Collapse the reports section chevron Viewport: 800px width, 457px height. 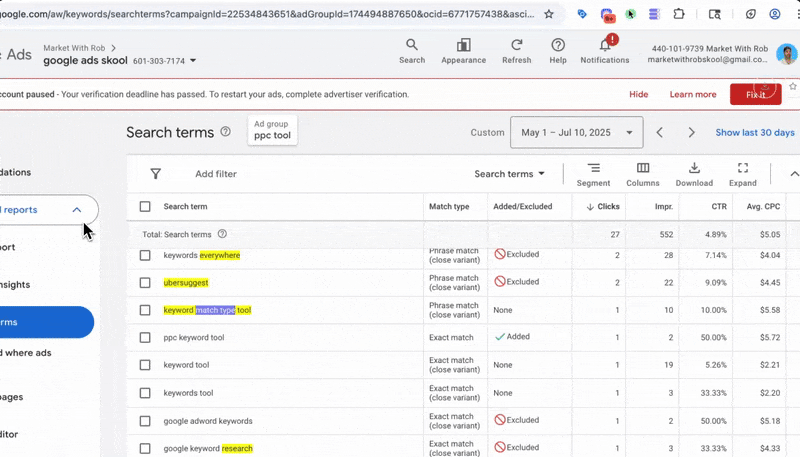(x=77, y=210)
